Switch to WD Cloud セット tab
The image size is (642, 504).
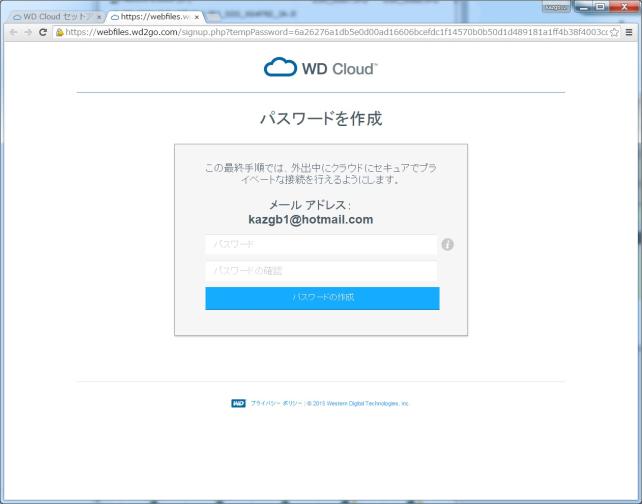55,17
